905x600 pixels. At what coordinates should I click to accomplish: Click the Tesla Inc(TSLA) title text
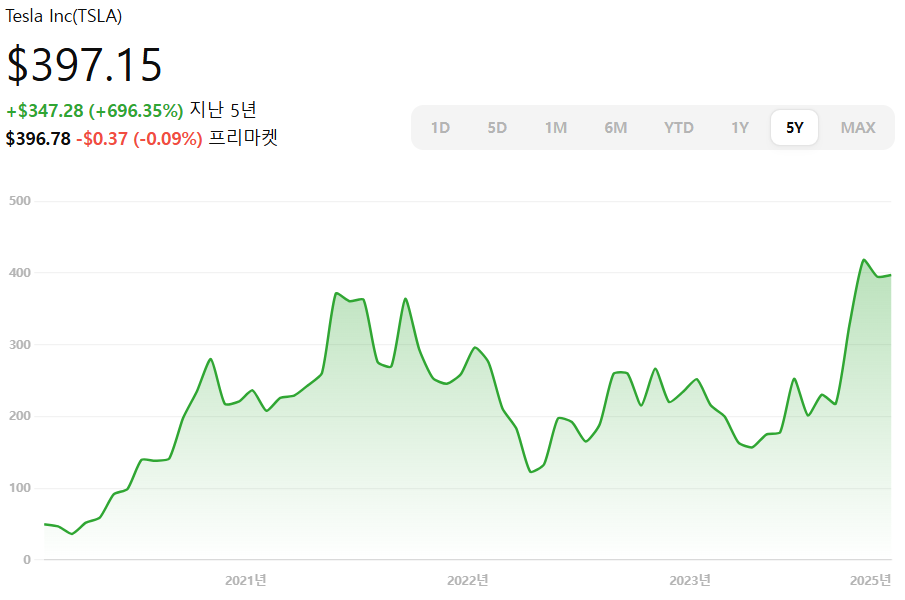pyautogui.click(x=63, y=16)
